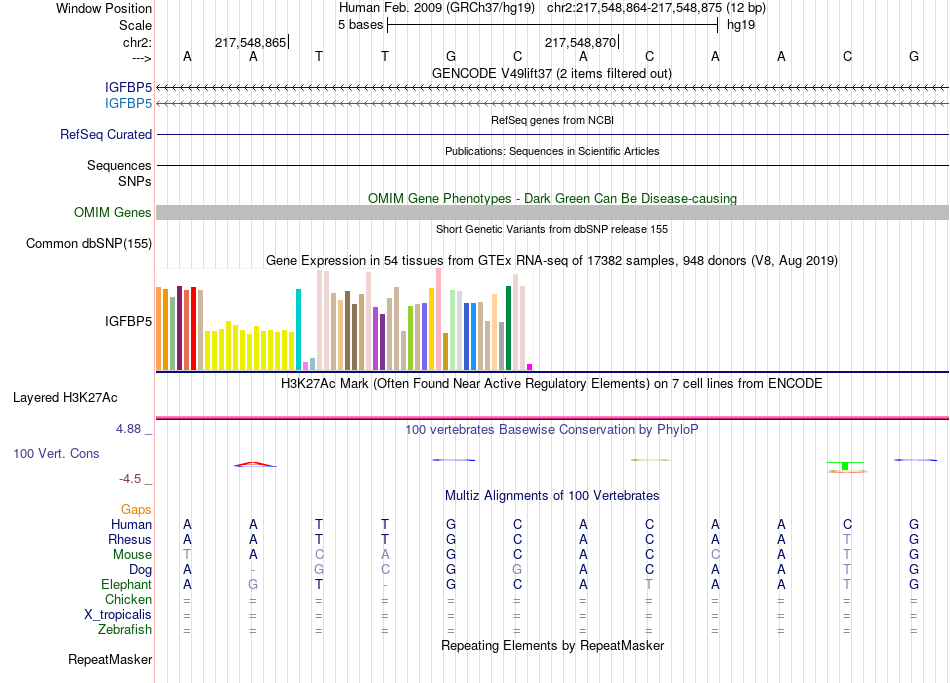The image size is (950, 683).
Task: Open the Layered H3K27Ac track label
Action: pyautogui.click(x=65, y=398)
